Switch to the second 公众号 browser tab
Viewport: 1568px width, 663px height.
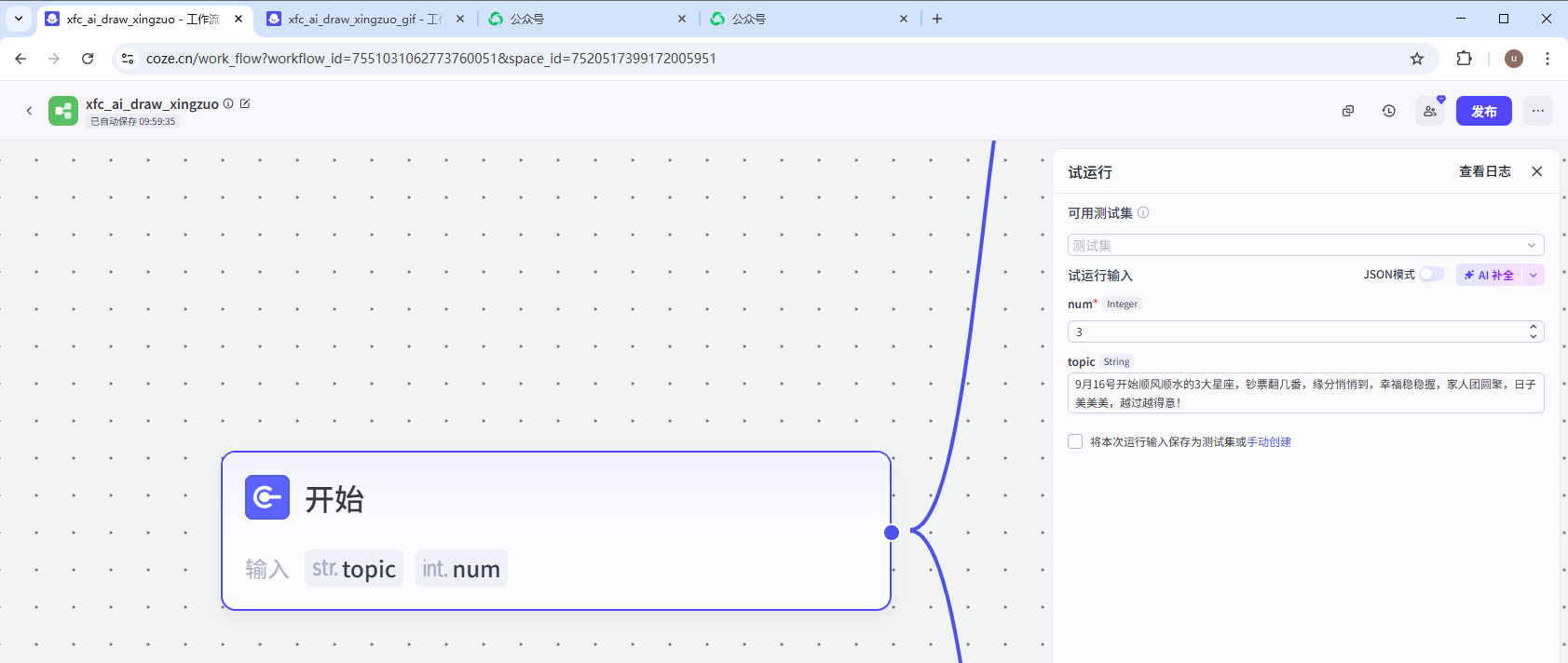809,19
